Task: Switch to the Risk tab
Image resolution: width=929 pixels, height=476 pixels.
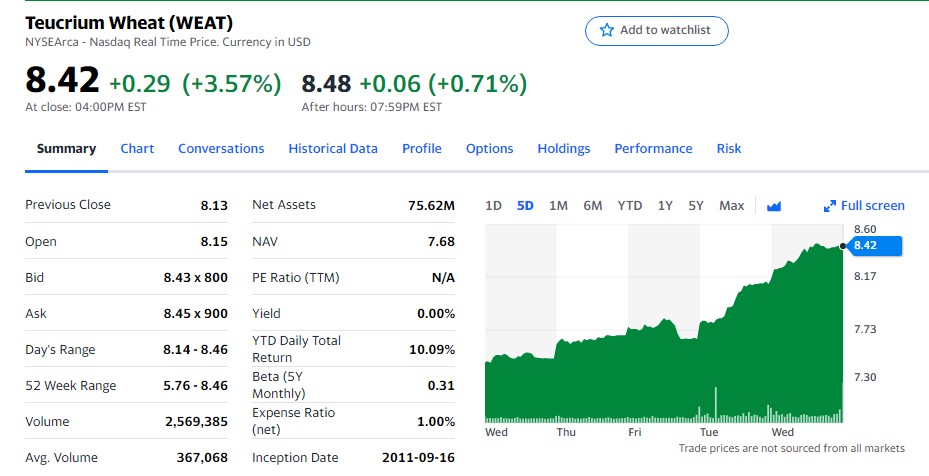Action: 729,148
